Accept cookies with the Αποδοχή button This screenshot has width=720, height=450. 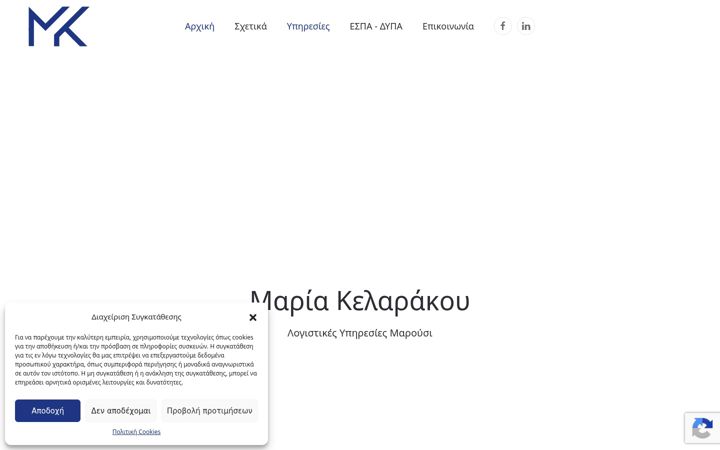coord(48,411)
